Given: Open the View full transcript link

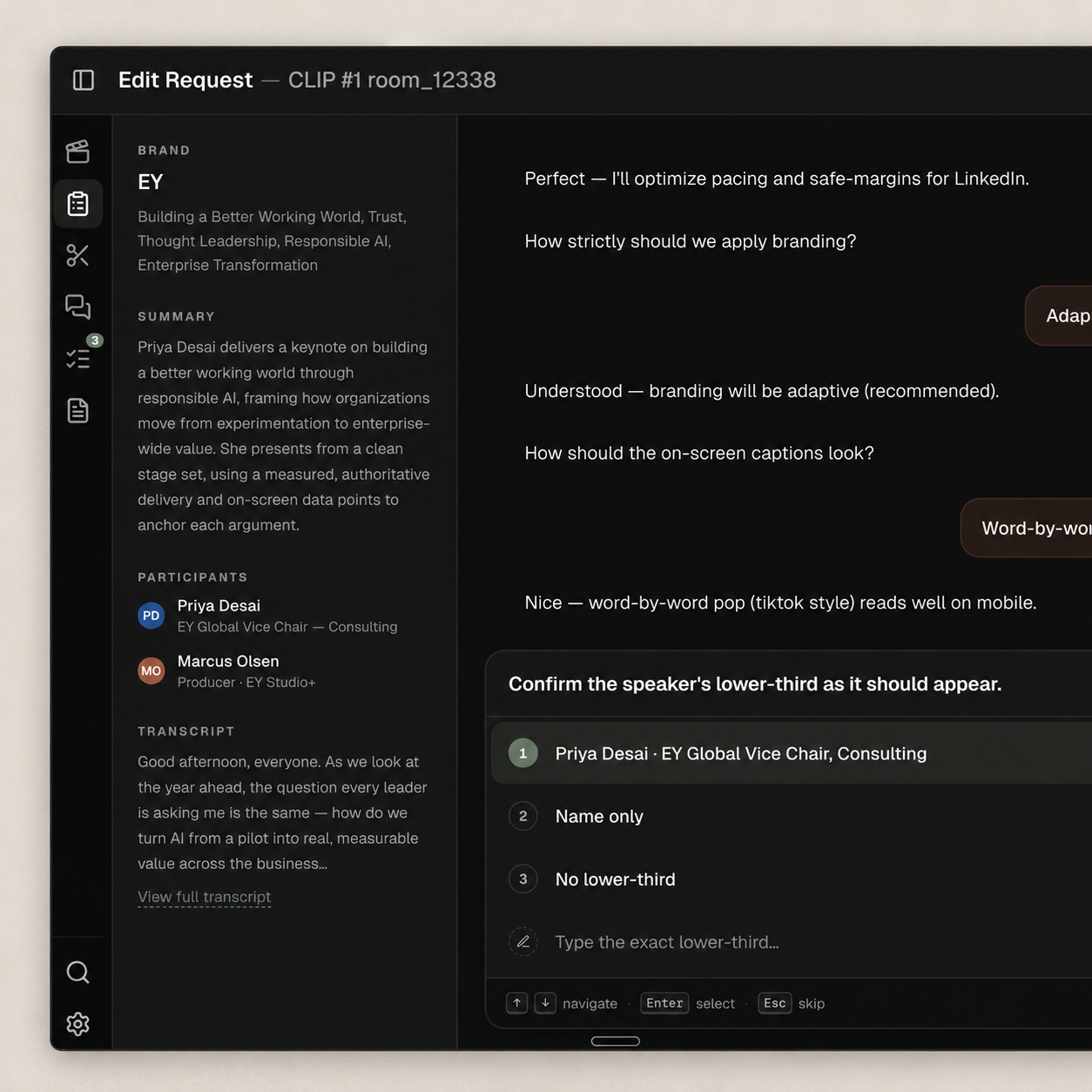Looking at the screenshot, I should click(x=205, y=897).
